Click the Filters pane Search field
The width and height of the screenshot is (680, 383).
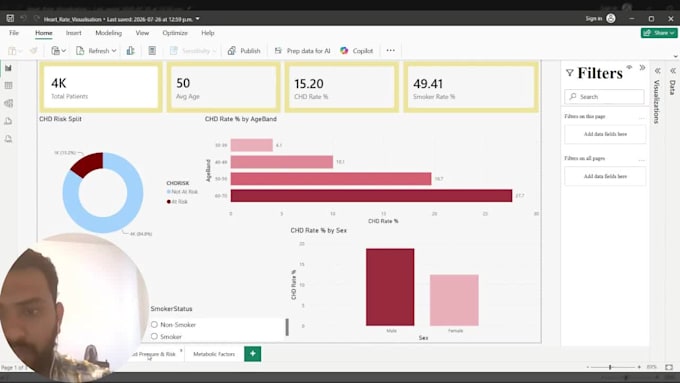pos(605,97)
